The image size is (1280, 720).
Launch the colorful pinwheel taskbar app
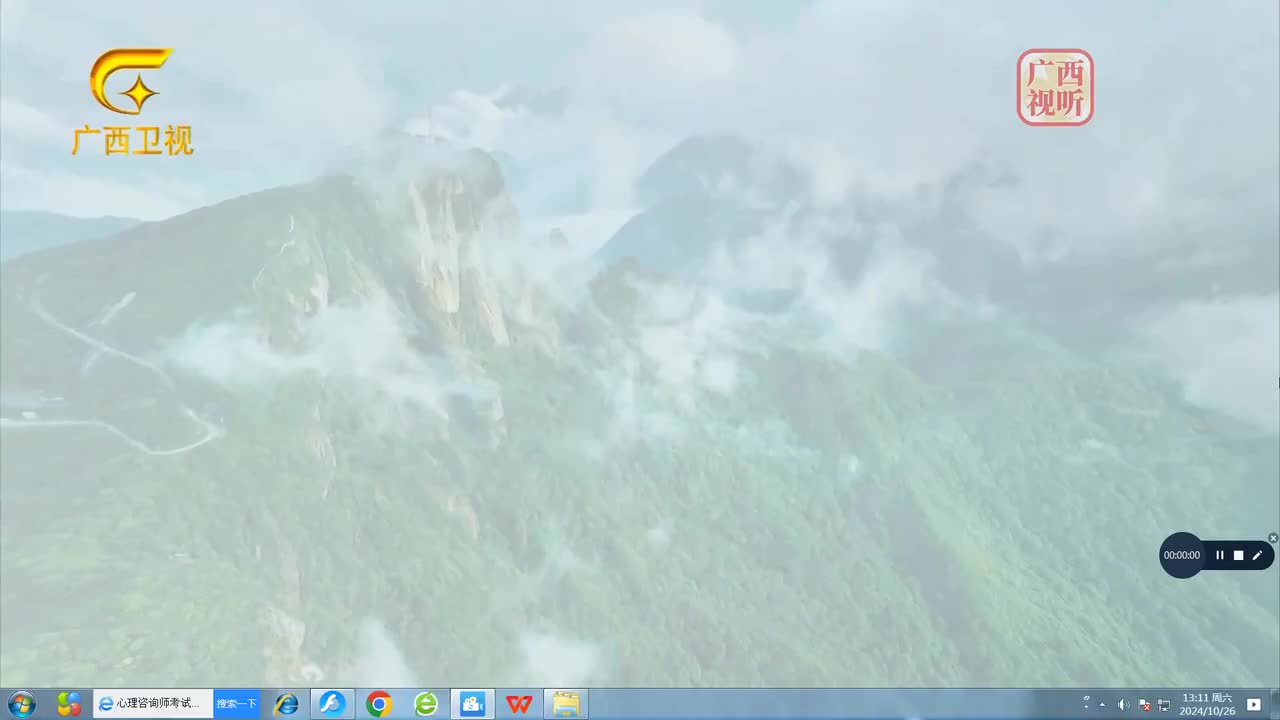tap(69, 704)
